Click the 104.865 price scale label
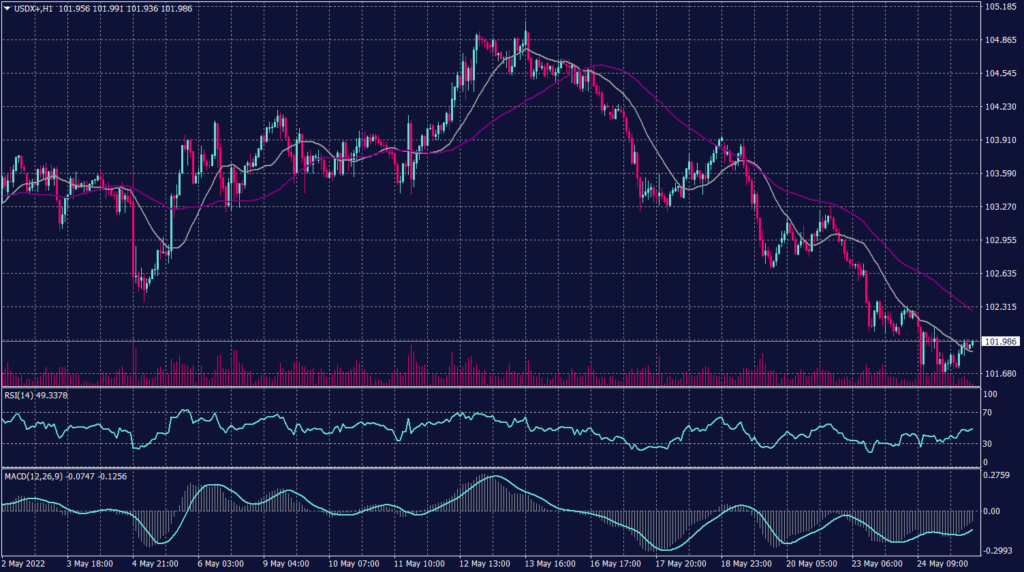 (1001, 40)
